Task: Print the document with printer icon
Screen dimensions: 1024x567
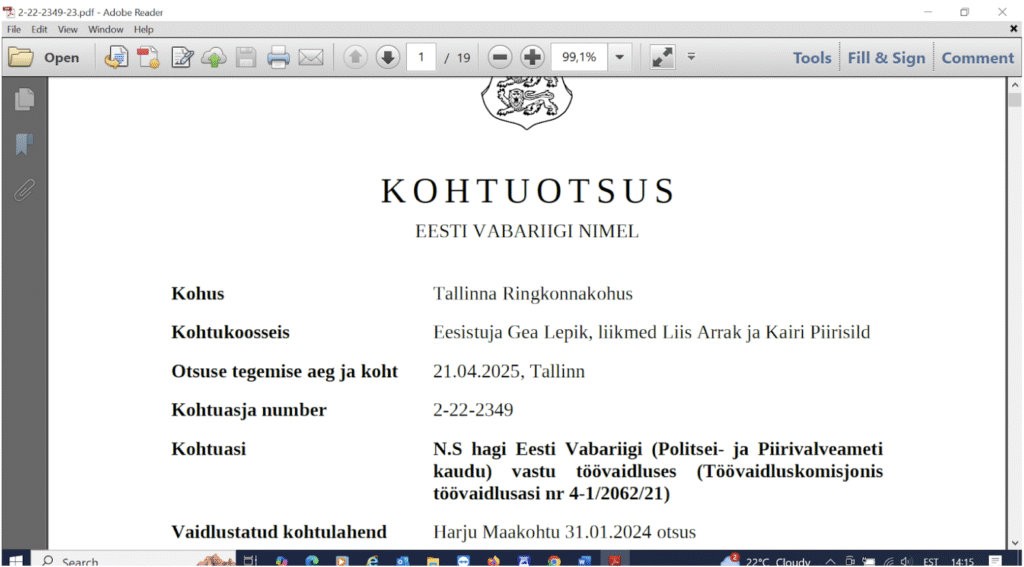Action: (x=278, y=57)
